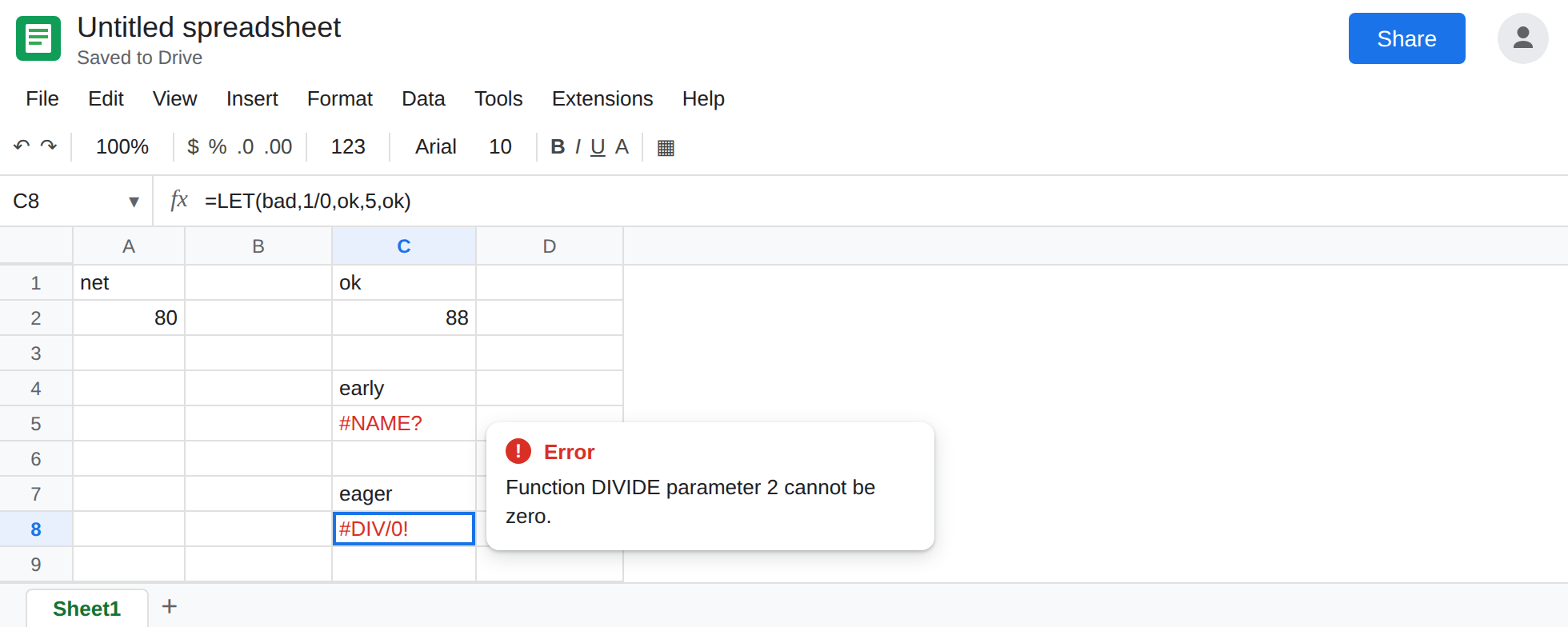Open the Tools menu
Image resolution: width=1568 pixels, height=627 pixels.
click(498, 98)
